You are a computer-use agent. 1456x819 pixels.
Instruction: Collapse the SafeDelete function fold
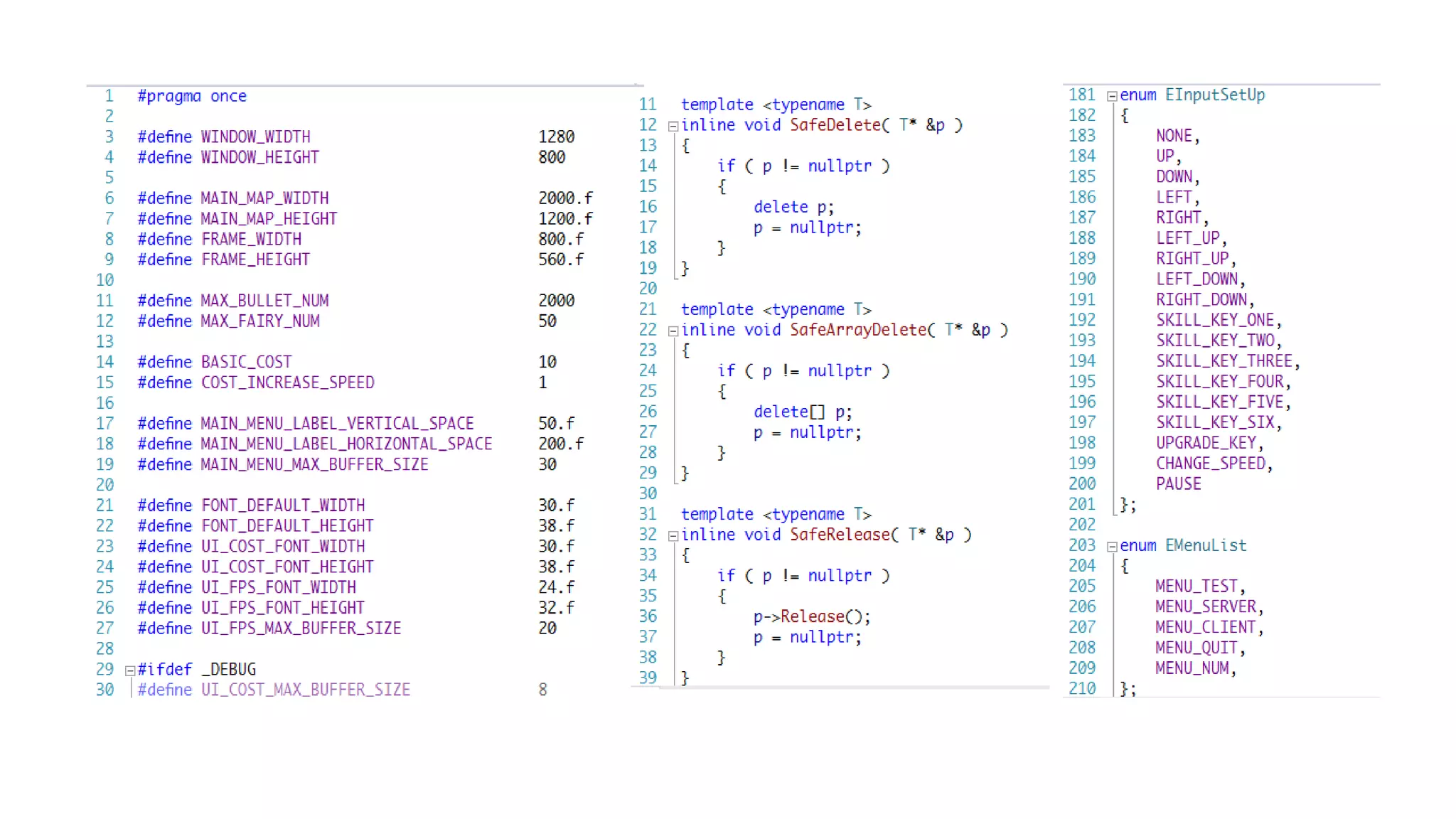point(673,127)
